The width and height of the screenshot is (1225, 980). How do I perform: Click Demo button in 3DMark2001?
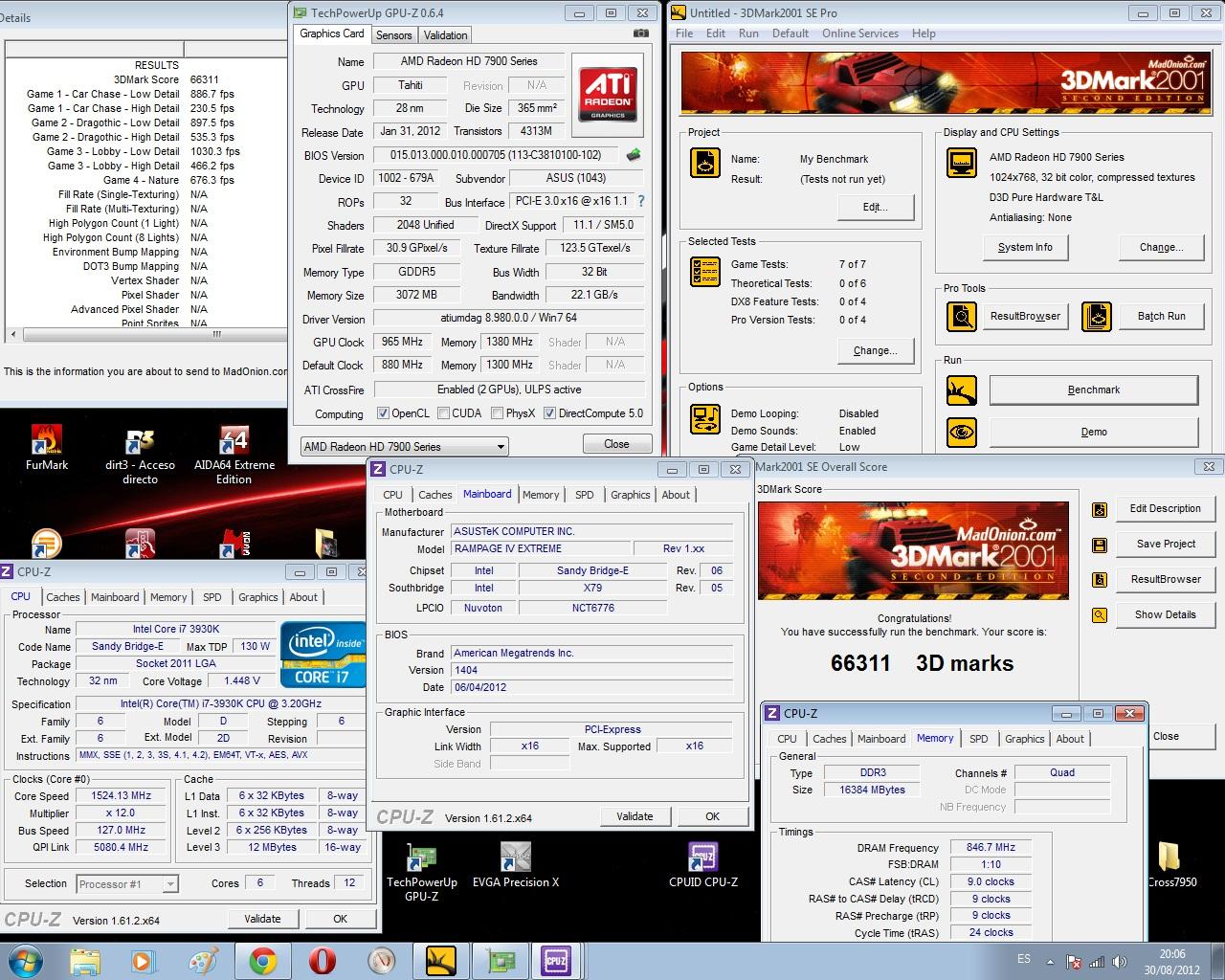click(1093, 433)
